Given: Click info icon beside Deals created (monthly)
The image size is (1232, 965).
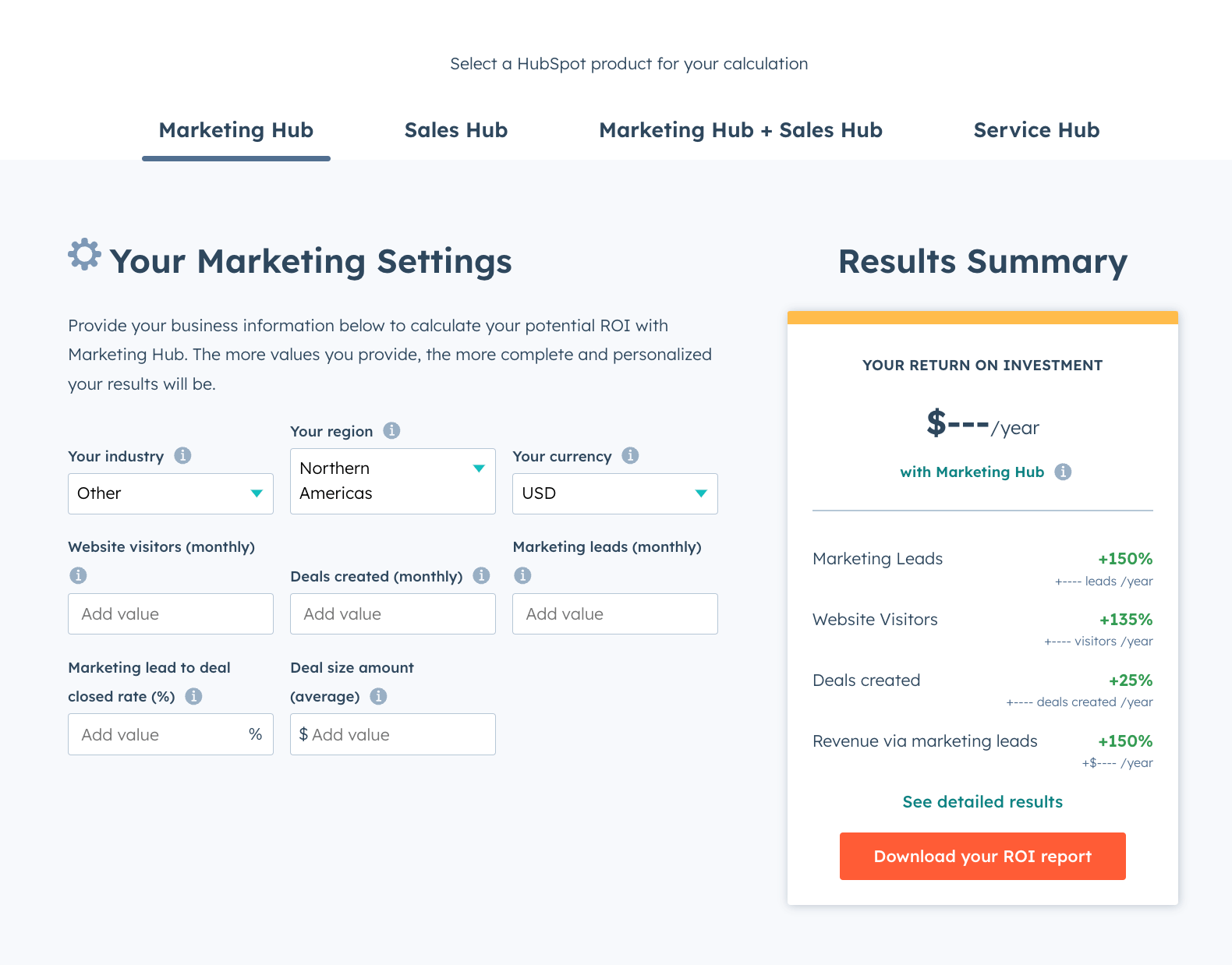Looking at the screenshot, I should [481, 576].
